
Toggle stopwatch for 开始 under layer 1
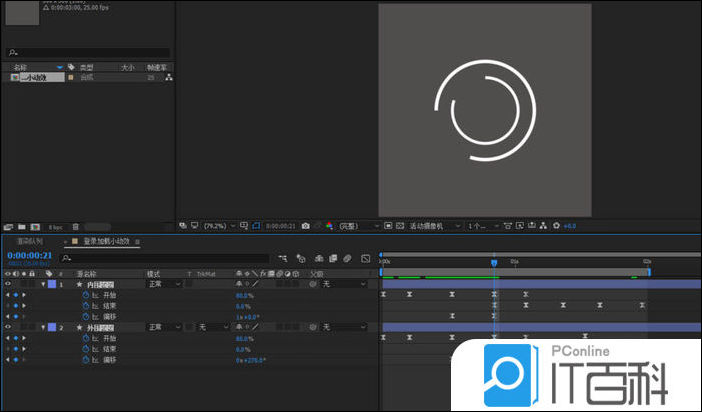(86, 295)
